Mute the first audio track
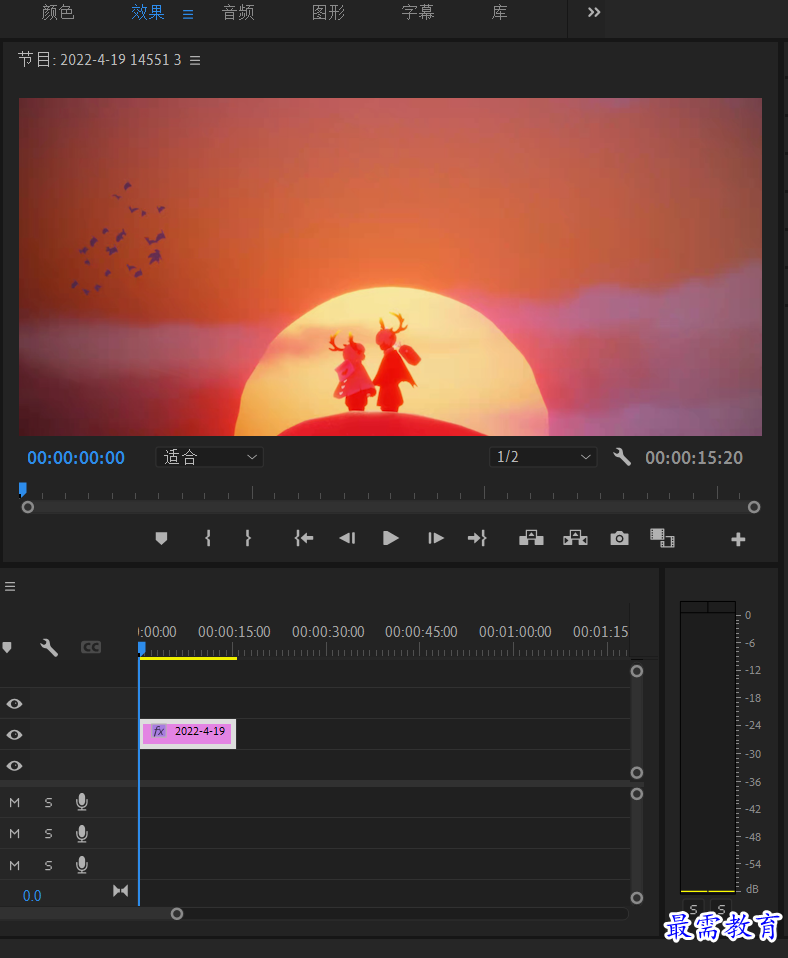The height and width of the screenshot is (958, 788). tap(15, 803)
